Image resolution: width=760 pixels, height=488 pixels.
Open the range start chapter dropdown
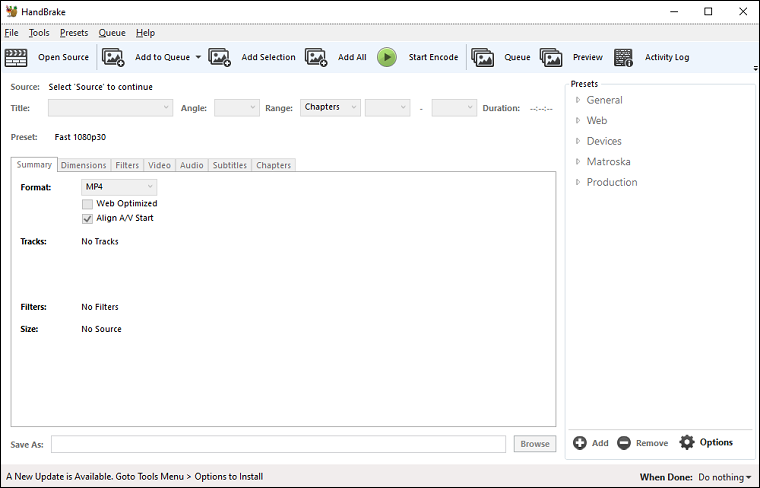pyautogui.click(x=387, y=108)
